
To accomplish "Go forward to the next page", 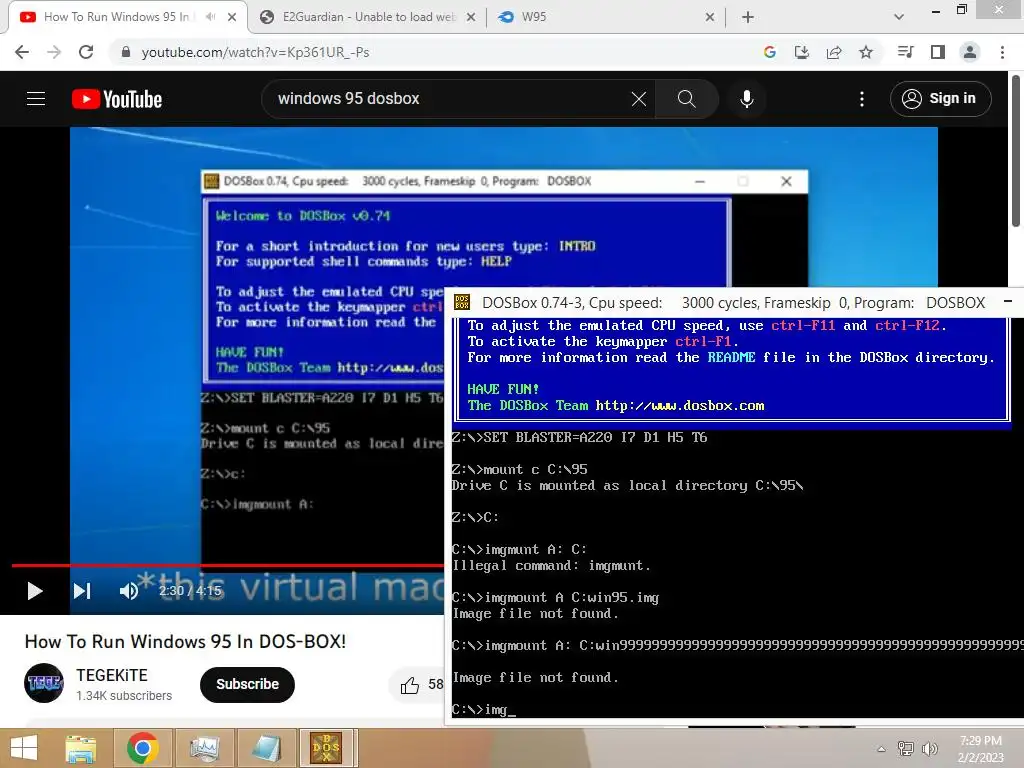I will (54, 52).
